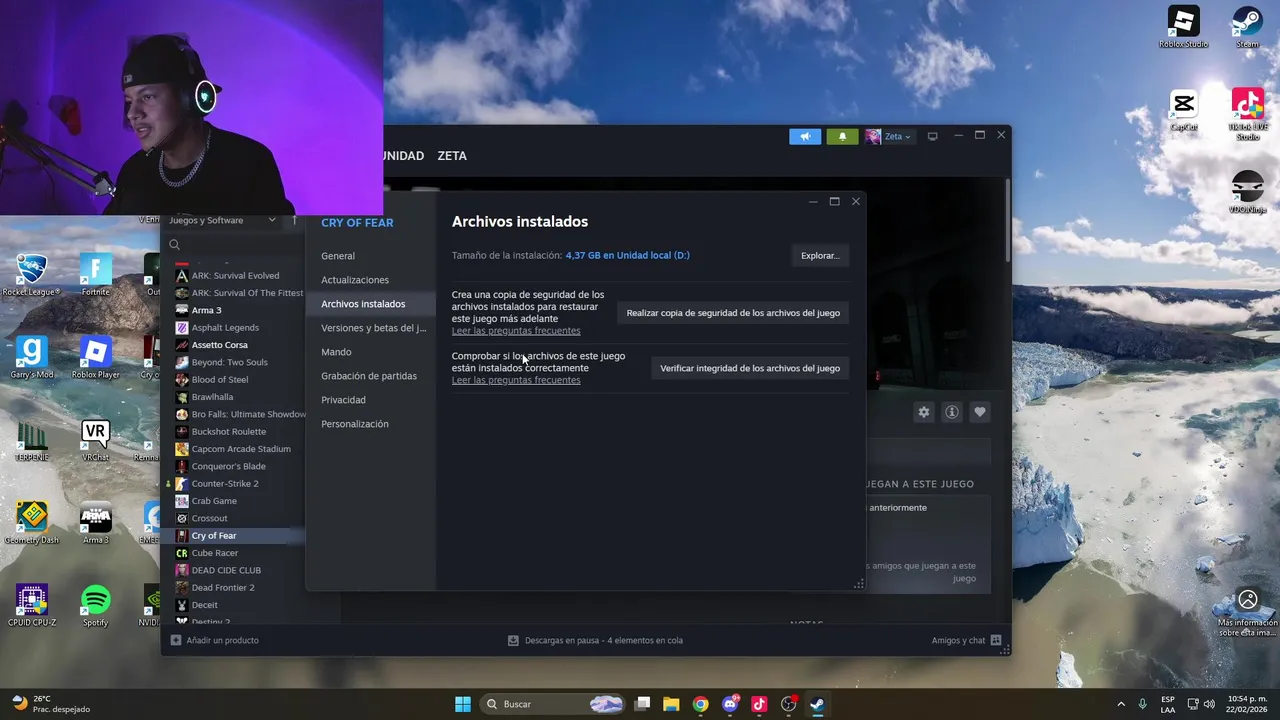Open Steam announcements megaphone button
The image size is (1280, 720).
point(804,137)
